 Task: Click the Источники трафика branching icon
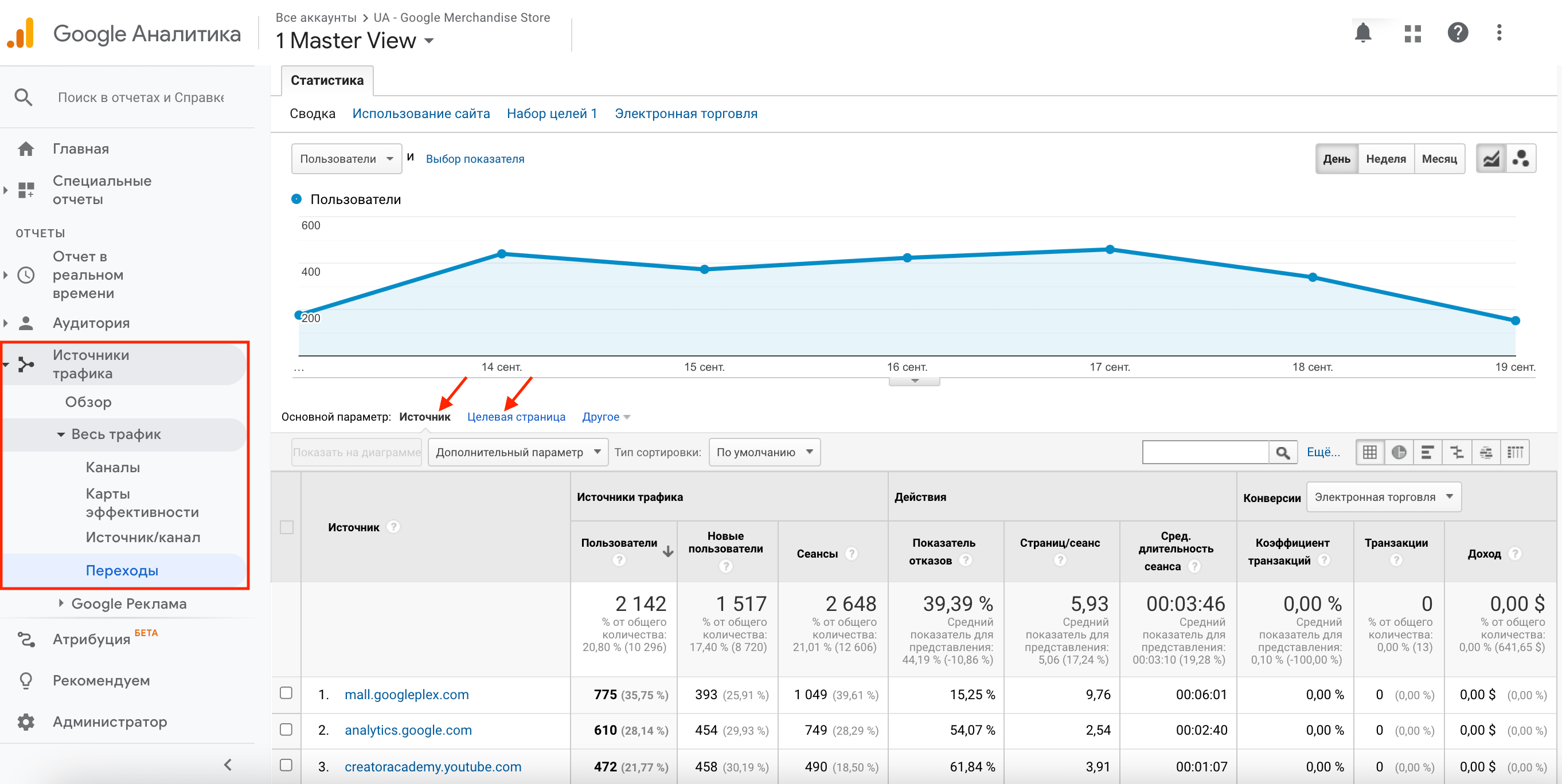[x=25, y=364]
